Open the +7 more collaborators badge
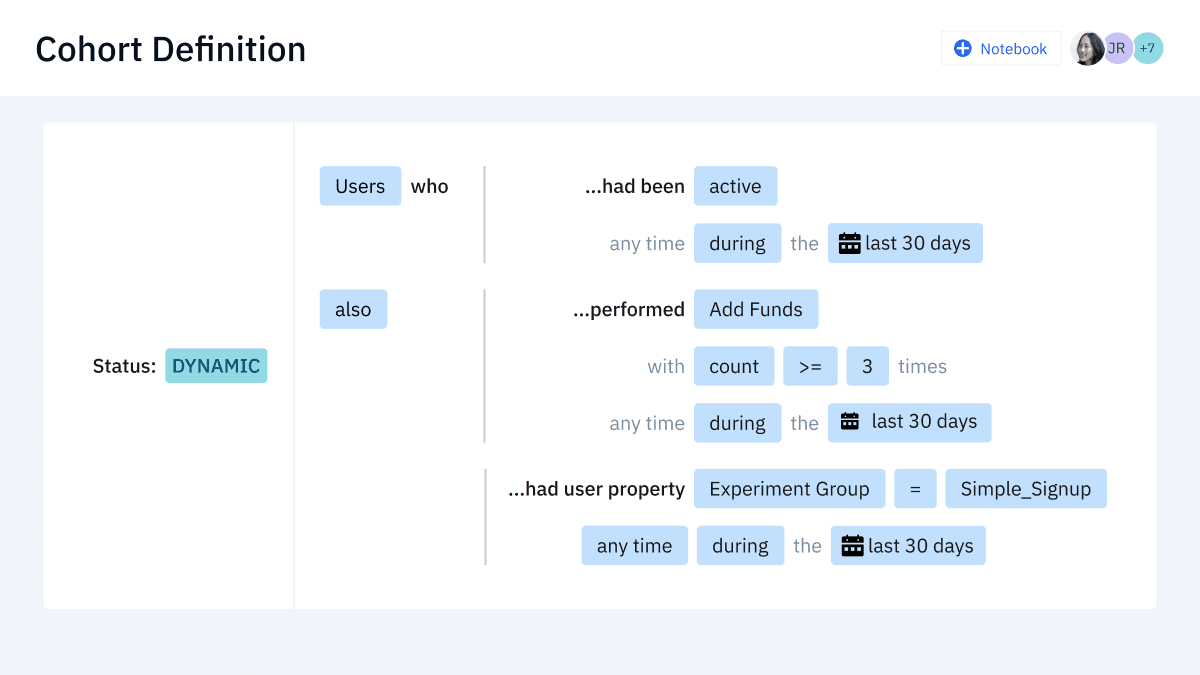Image resolution: width=1200 pixels, height=675 pixels. 1147,48
